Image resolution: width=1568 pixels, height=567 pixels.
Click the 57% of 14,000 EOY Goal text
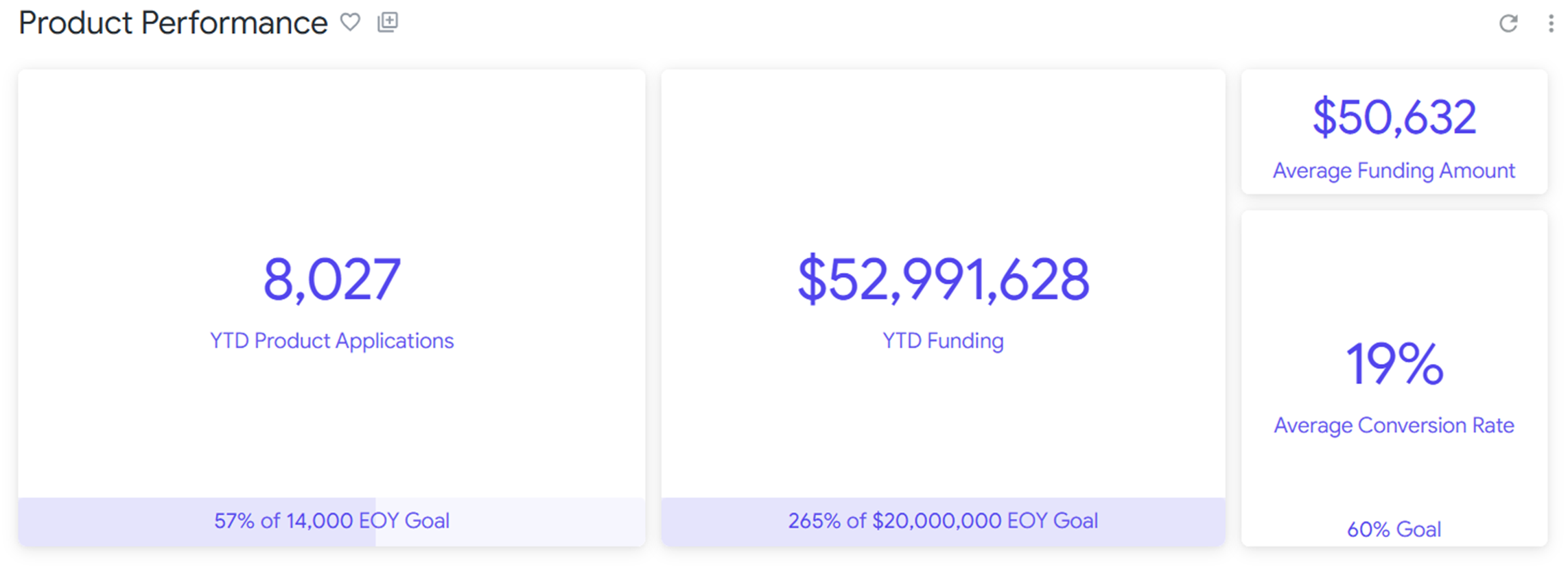pos(331,521)
